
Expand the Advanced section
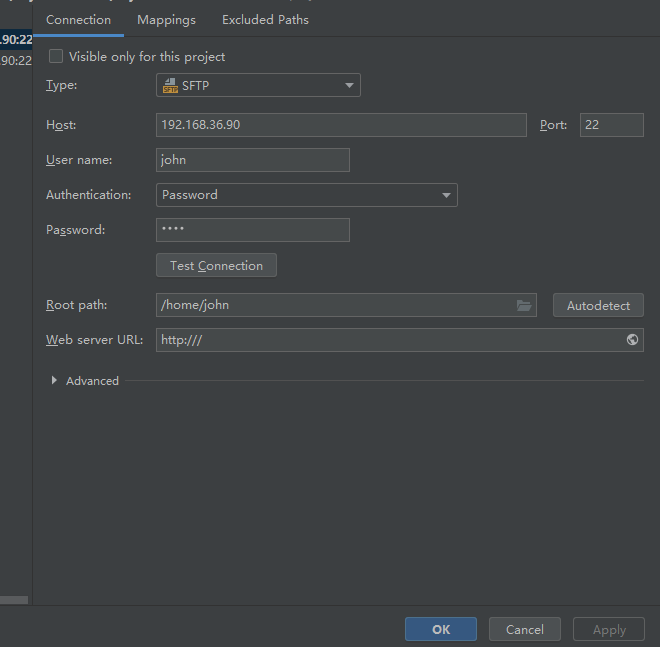pyautogui.click(x=54, y=381)
